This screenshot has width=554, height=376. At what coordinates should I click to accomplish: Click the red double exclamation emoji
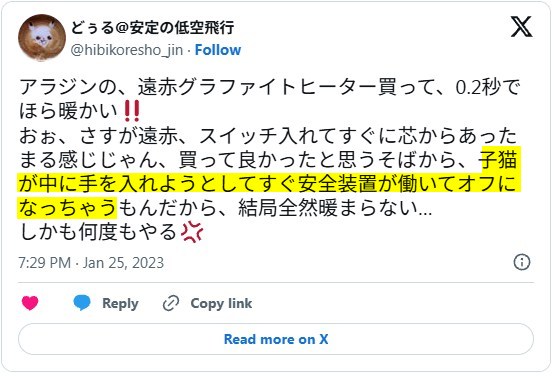132,111
